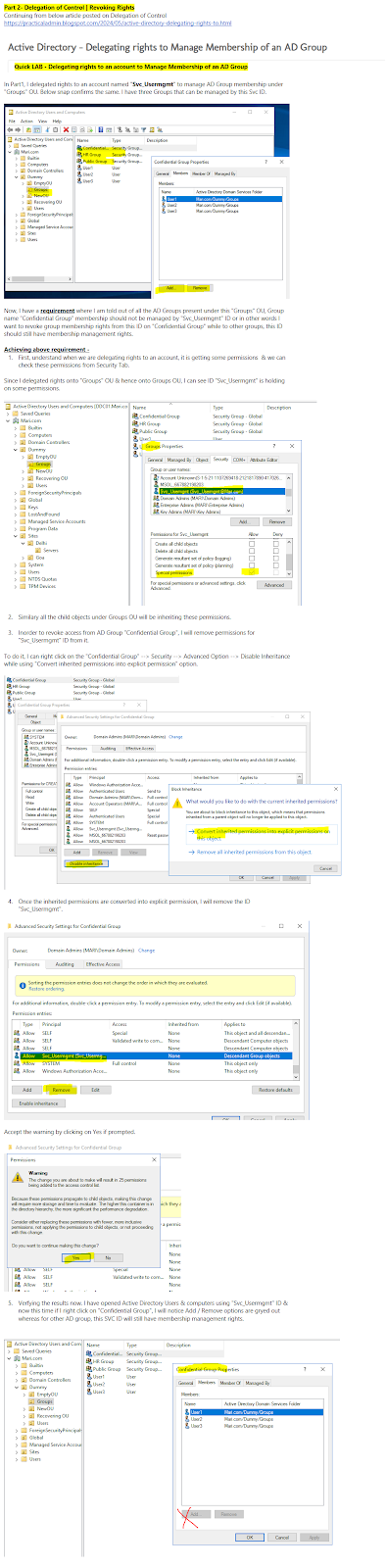Tick Deny for resultant set of policy (planning)
The image size is (386, 1568).
277,565
